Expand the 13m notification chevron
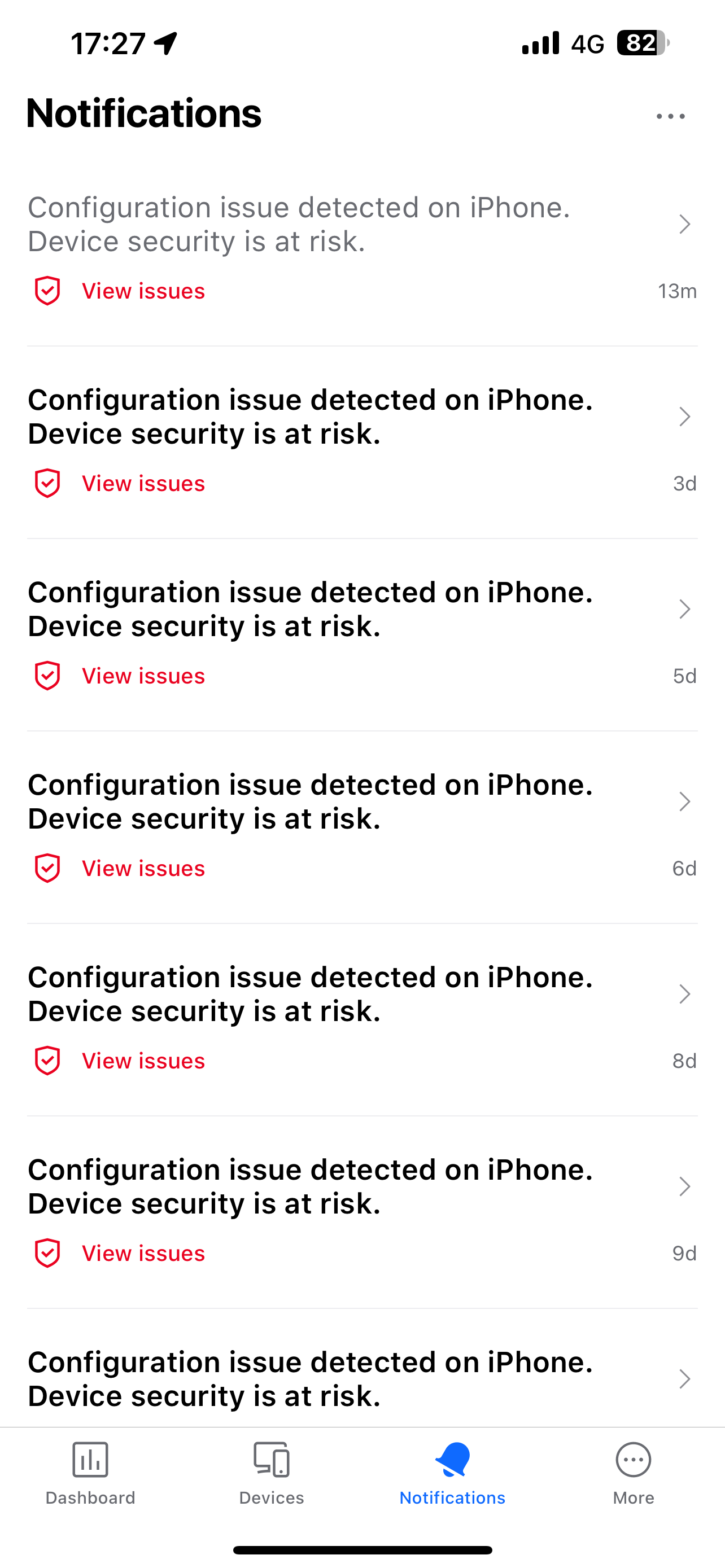The height and width of the screenshot is (1568, 725). [684, 224]
